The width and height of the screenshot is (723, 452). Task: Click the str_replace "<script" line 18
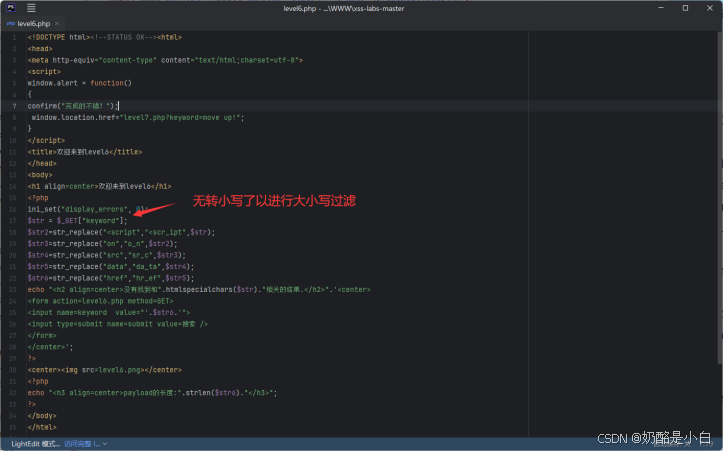coord(121,232)
